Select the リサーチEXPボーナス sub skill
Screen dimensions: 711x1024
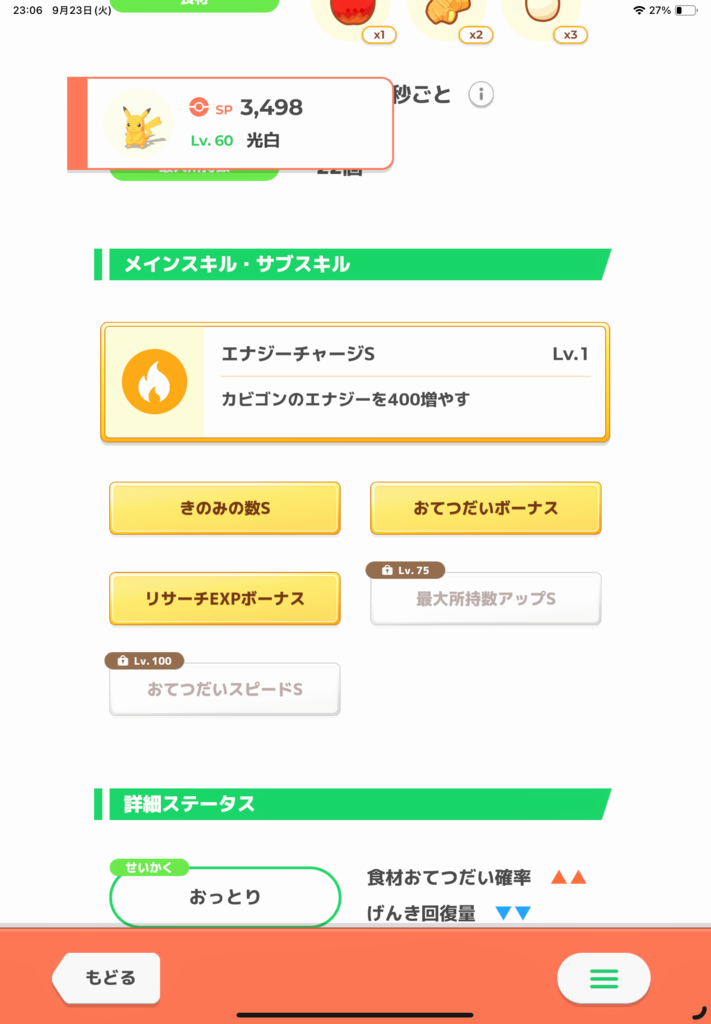pos(225,598)
